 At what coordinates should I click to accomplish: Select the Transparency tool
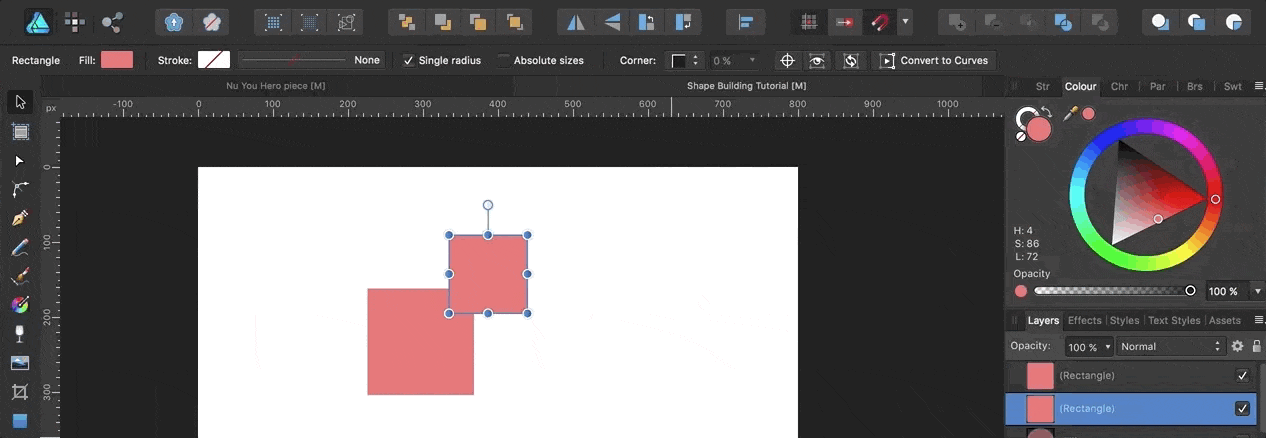pos(20,334)
